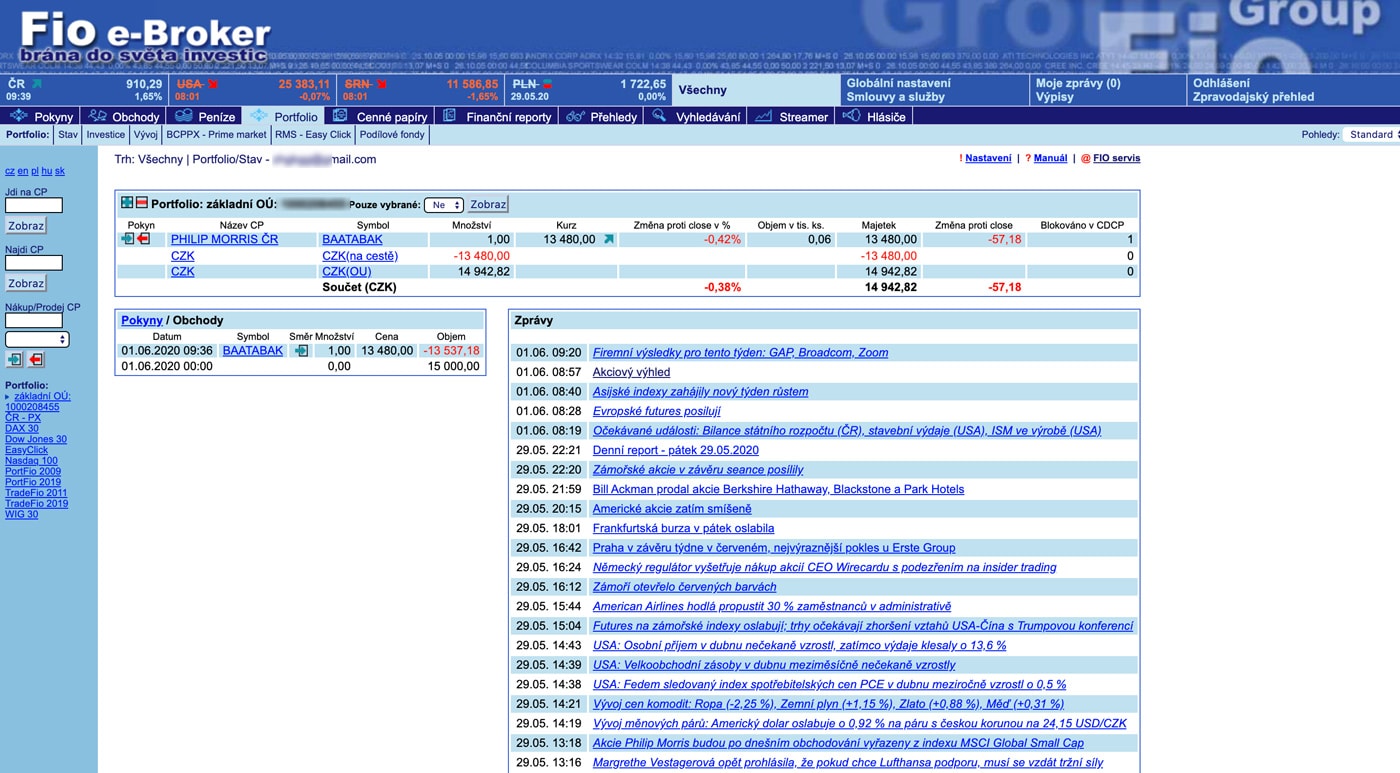Image resolution: width=1400 pixels, height=773 pixels.
Task: Click the Vyhledávání magnifier icon
Action: (659, 116)
